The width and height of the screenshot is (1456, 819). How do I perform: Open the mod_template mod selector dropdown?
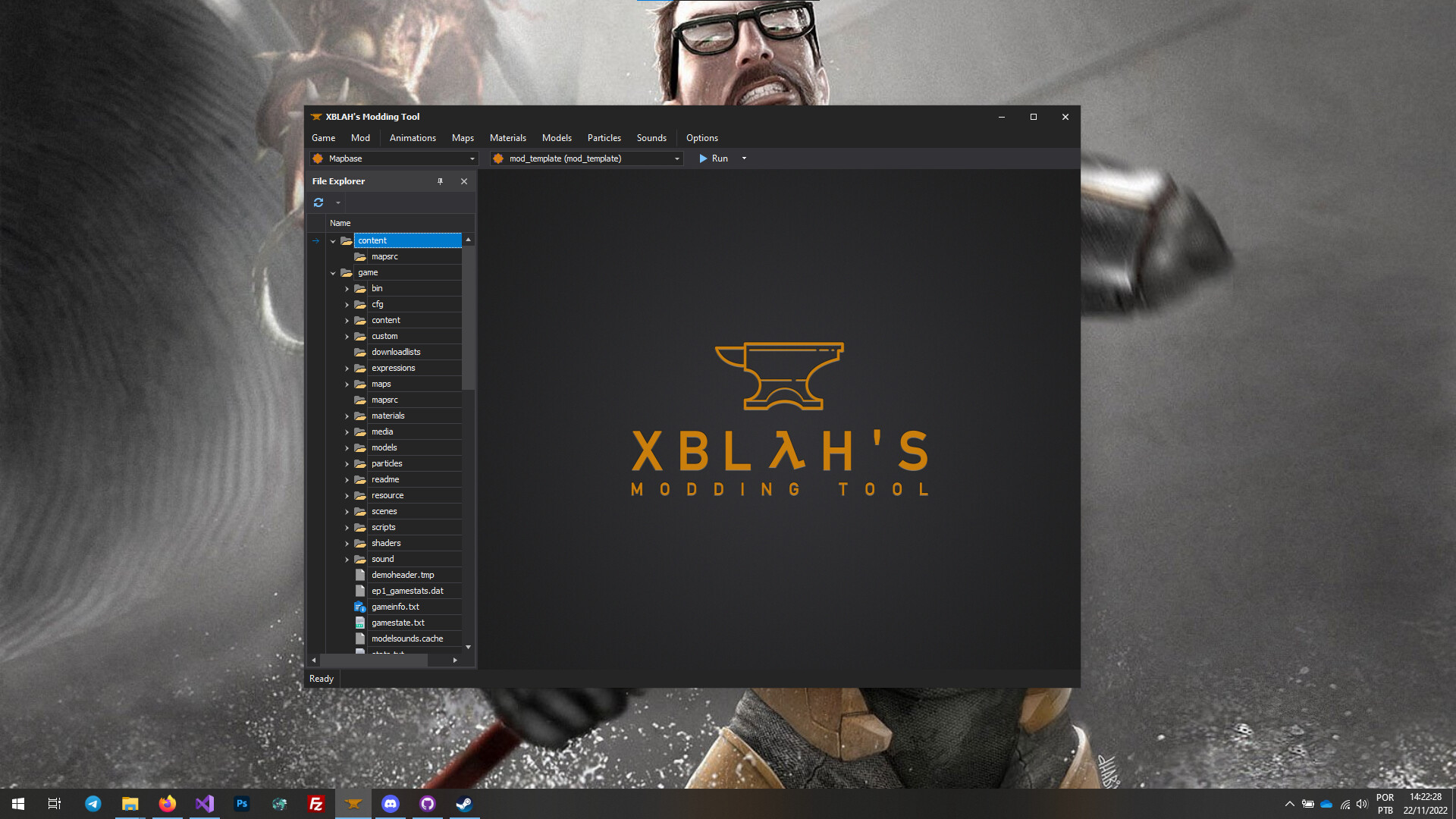(675, 158)
